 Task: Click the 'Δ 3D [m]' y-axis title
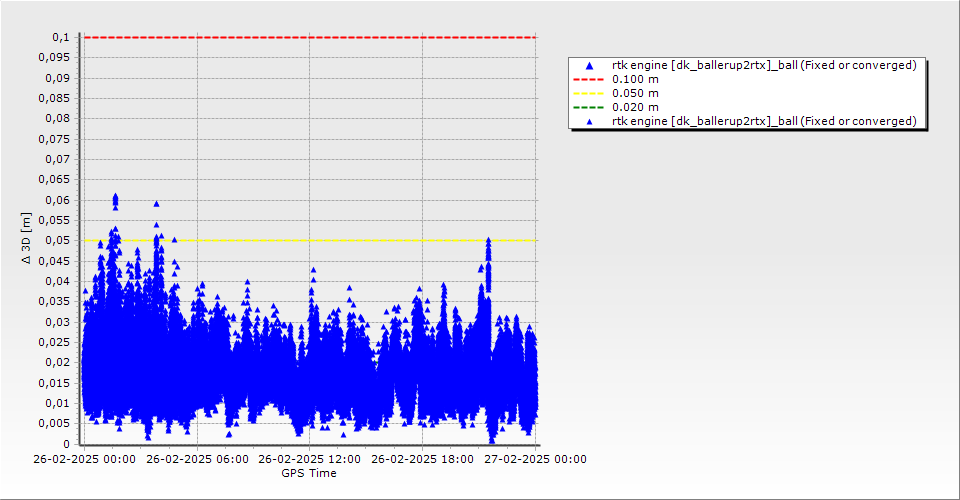coord(26,239)
